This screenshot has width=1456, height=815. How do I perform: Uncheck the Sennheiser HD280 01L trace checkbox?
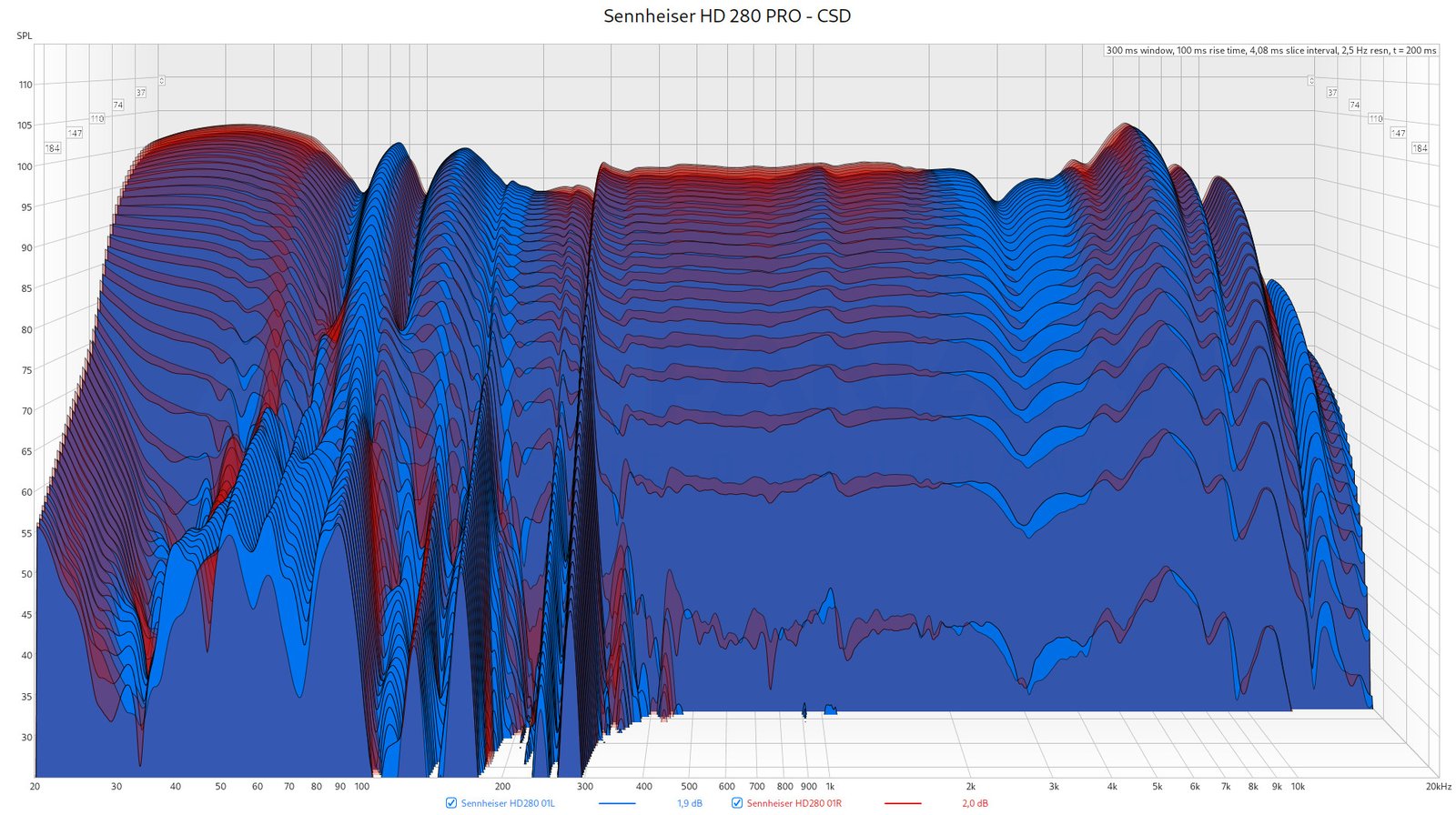[451, 803]
